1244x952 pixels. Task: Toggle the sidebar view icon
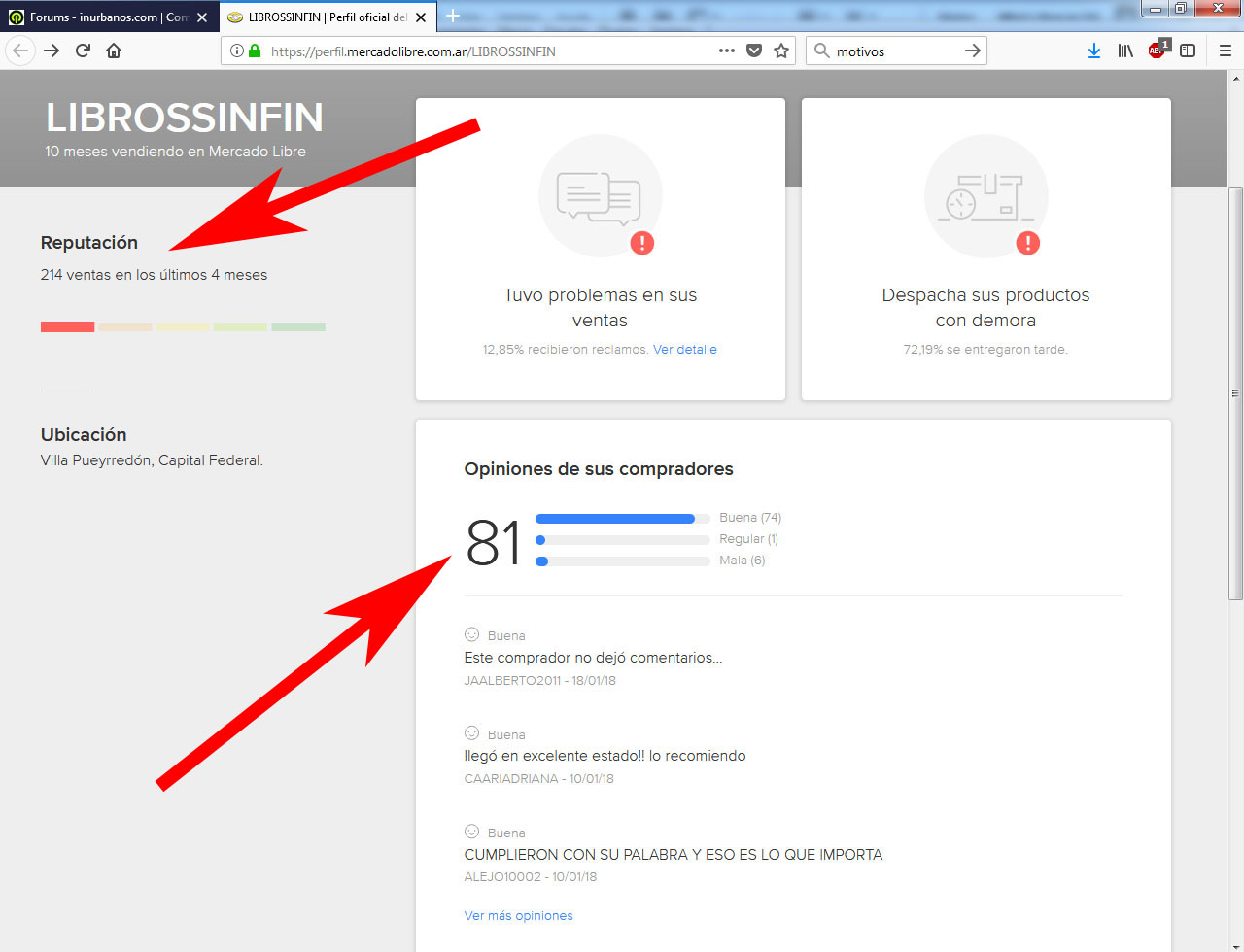(x=1188, y=51)
